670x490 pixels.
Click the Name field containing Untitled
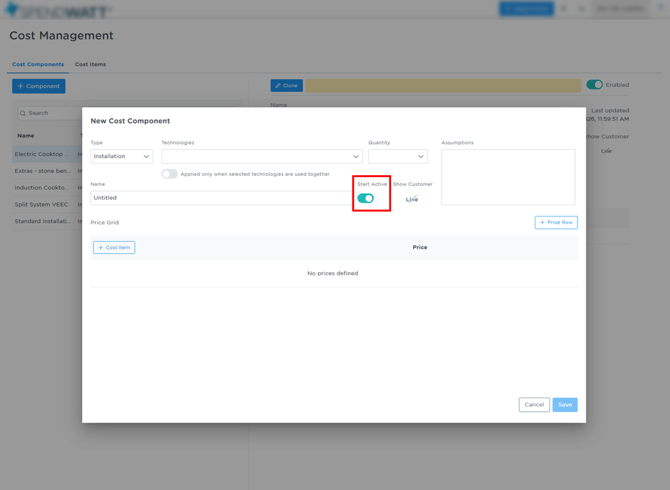(220, 198)
